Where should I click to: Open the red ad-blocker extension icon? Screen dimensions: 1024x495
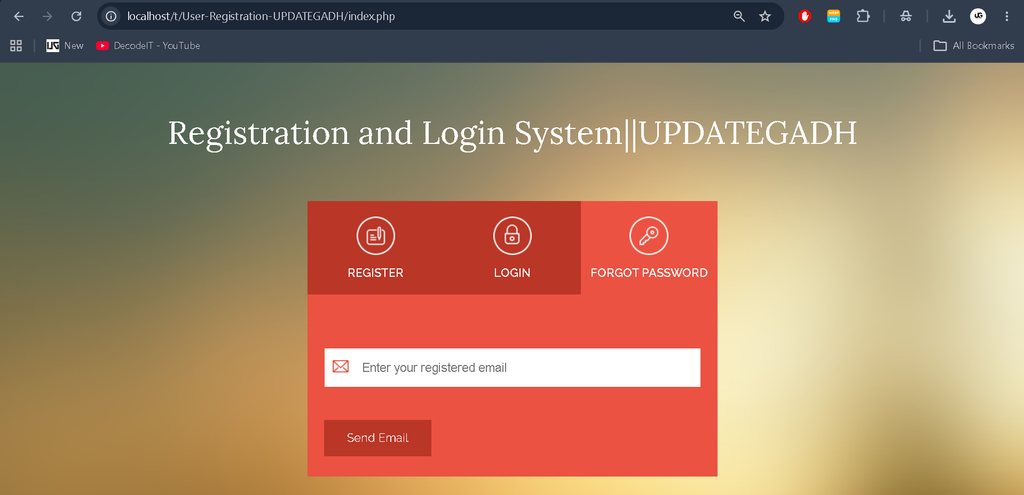pos(805,16)
